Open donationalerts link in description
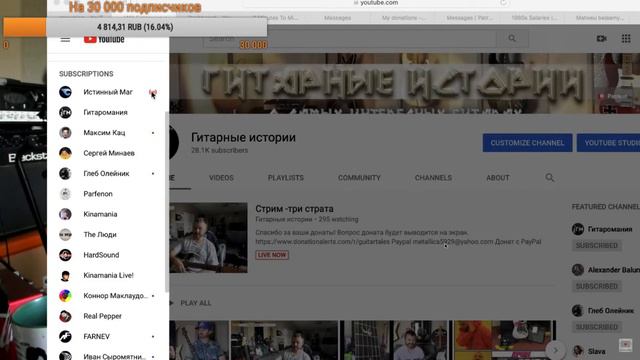The height and width of the screenshot is (360, 640). (x=322, y=242)
